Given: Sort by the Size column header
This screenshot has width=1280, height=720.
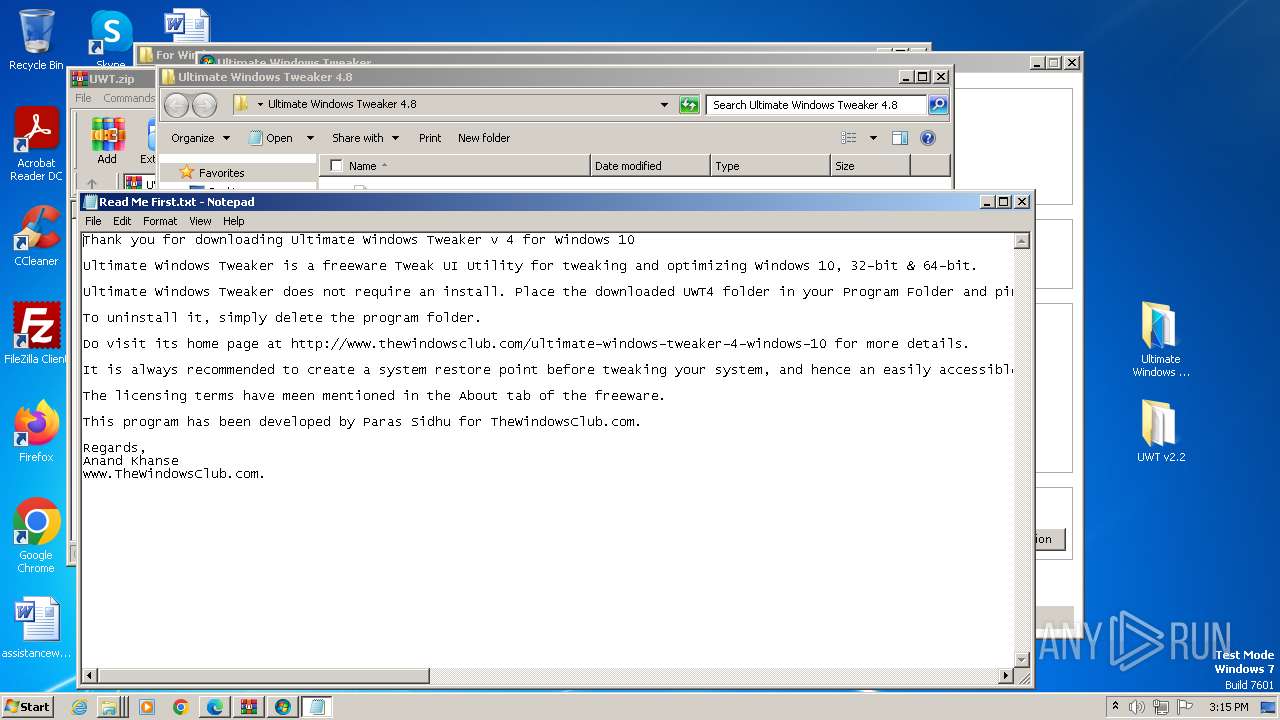Looking at the screenshot, I should tap(870, 166).
